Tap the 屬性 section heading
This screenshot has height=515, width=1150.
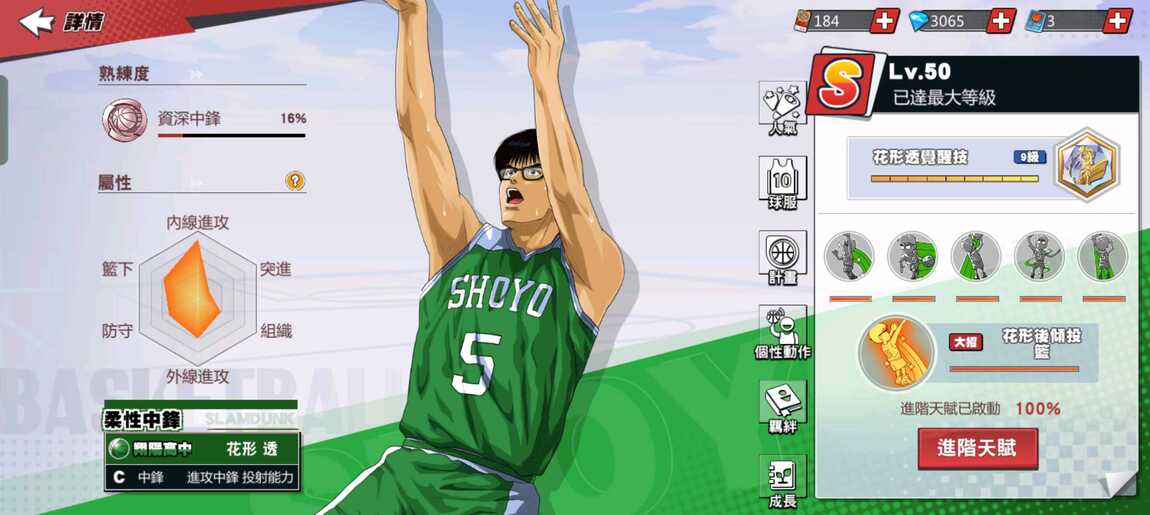pos(115,182)
